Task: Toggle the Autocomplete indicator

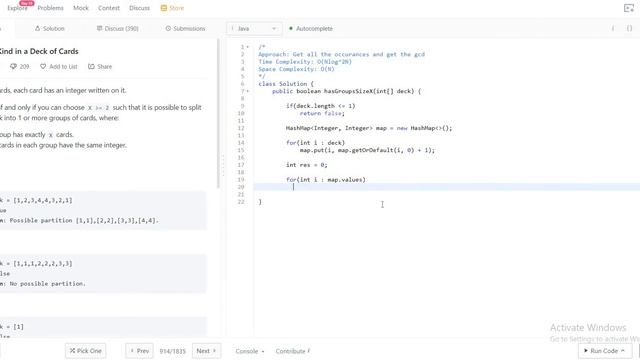Action: (311, 29)
